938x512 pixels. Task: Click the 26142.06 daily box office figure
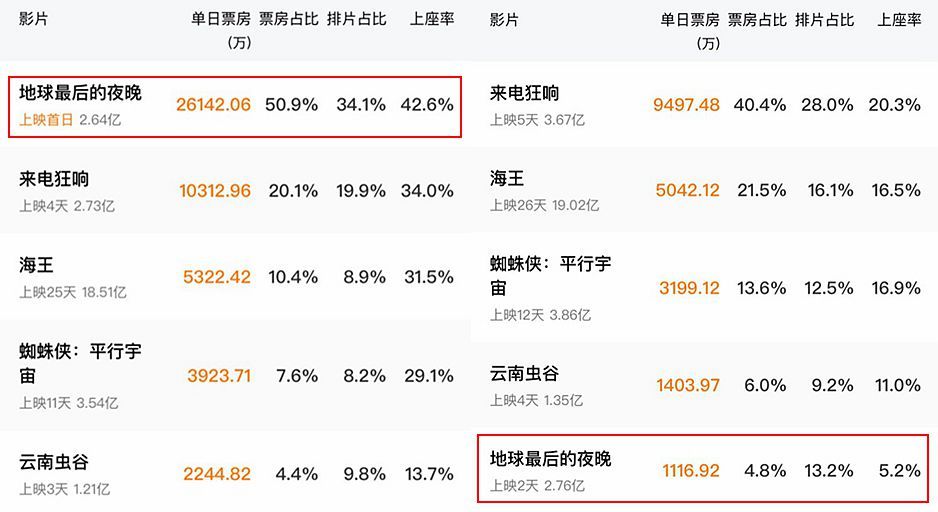coord(213,105)
